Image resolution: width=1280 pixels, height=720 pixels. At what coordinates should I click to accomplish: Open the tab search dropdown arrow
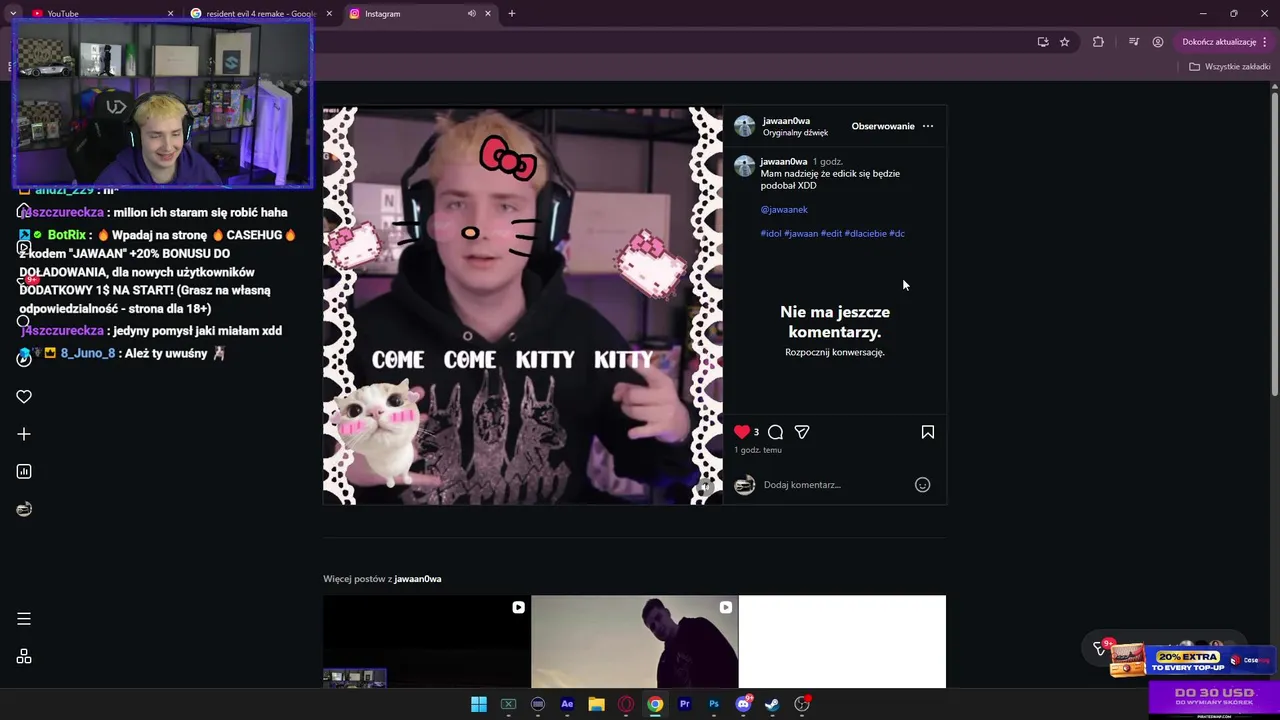click(13, 13)
